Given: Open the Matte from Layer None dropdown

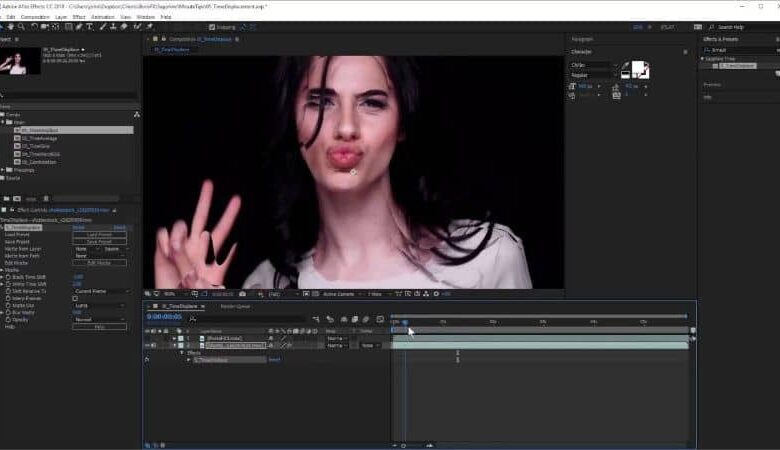Looking at the screenshot, I should 86,249.
